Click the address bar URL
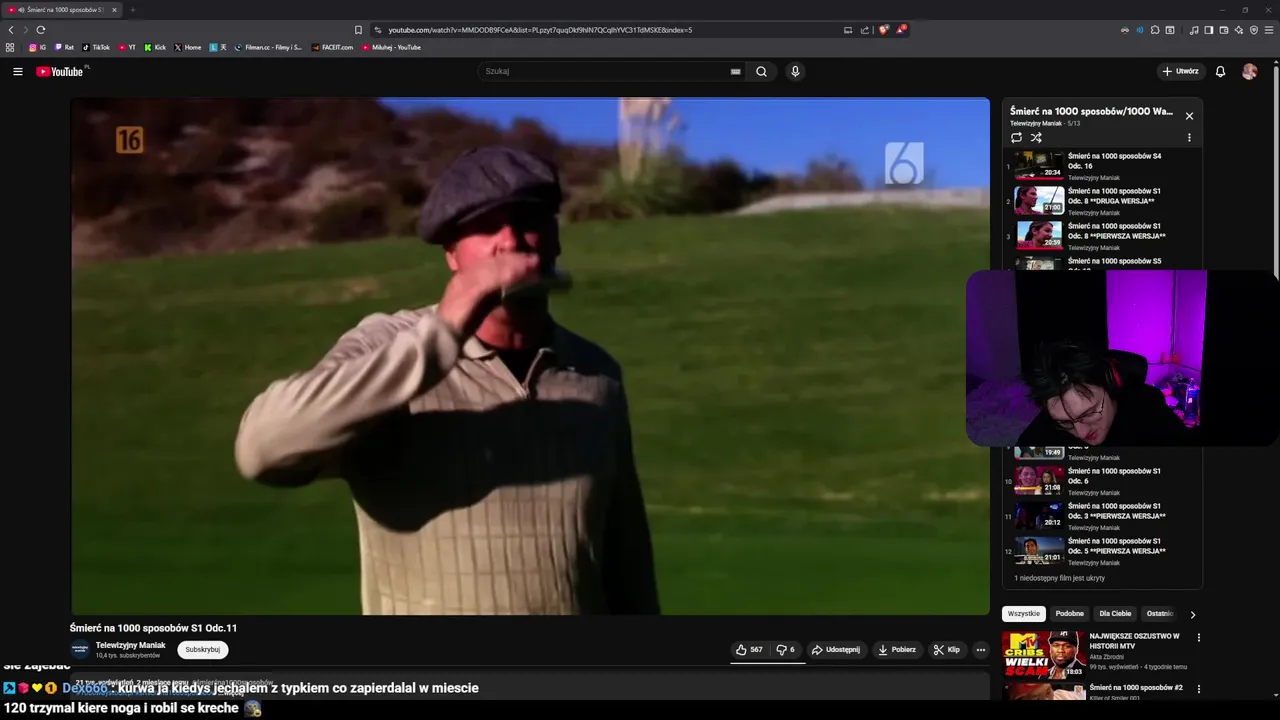1280x720 pixels. [540, 30]
